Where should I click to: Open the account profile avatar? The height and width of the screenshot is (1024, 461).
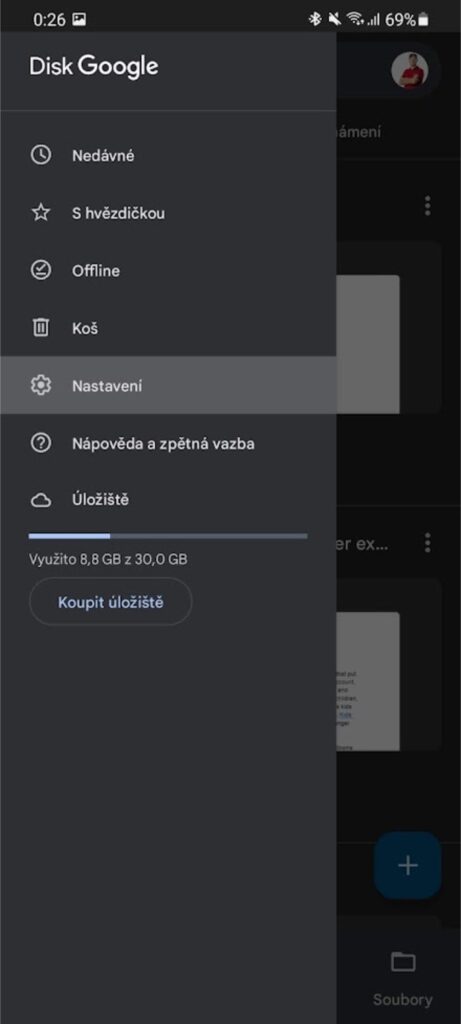[x=409, y=70]
